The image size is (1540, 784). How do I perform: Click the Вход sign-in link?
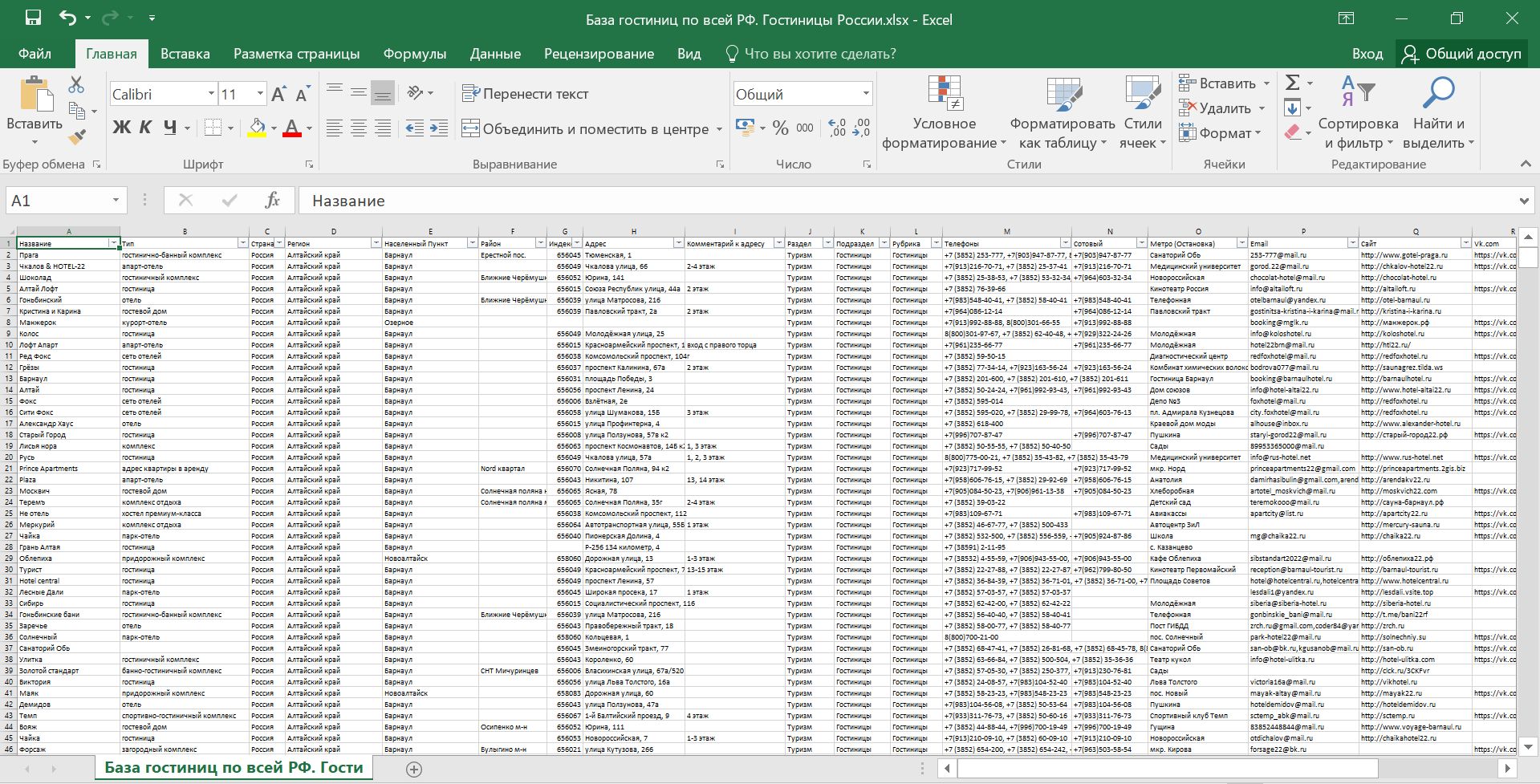tap(1367, 54)
